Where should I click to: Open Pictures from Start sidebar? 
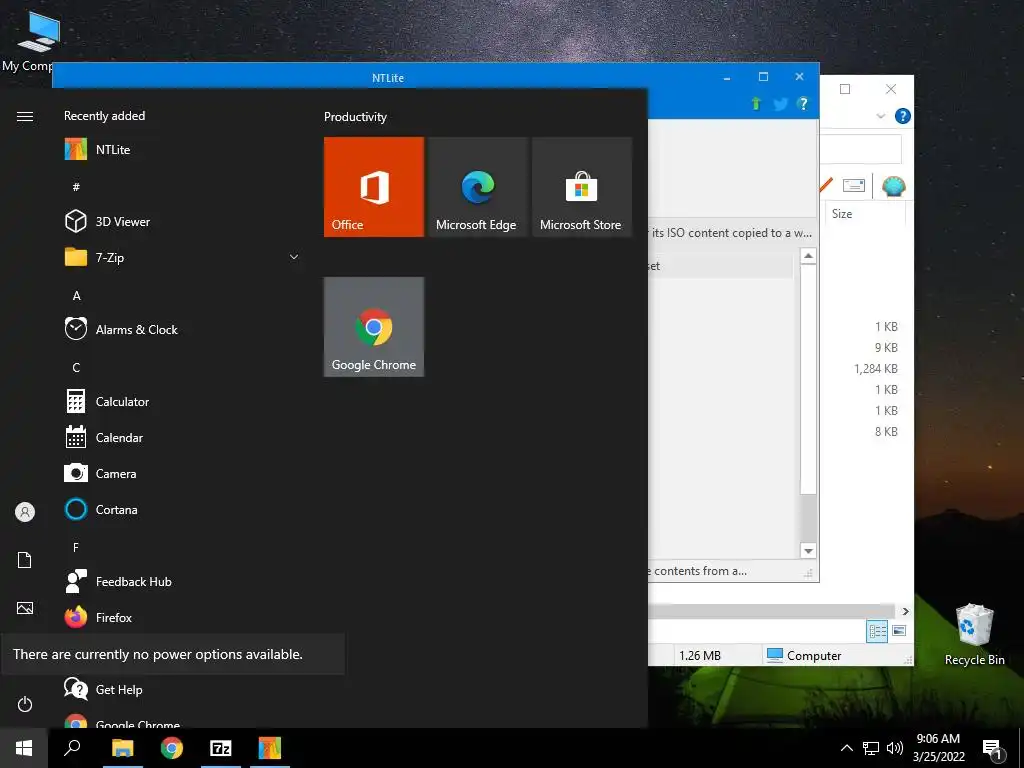pyautogui.click(x=25, y=608)
